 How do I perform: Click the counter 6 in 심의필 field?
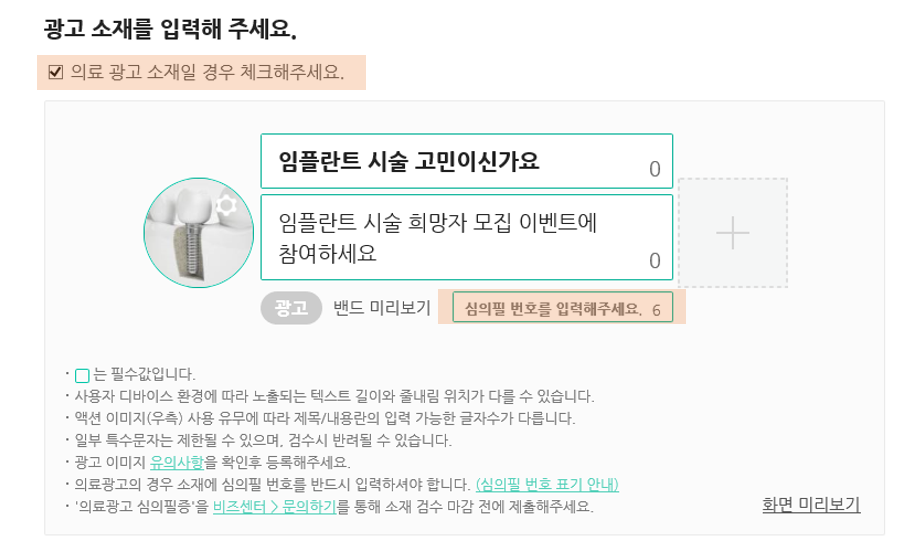(656, 310)
